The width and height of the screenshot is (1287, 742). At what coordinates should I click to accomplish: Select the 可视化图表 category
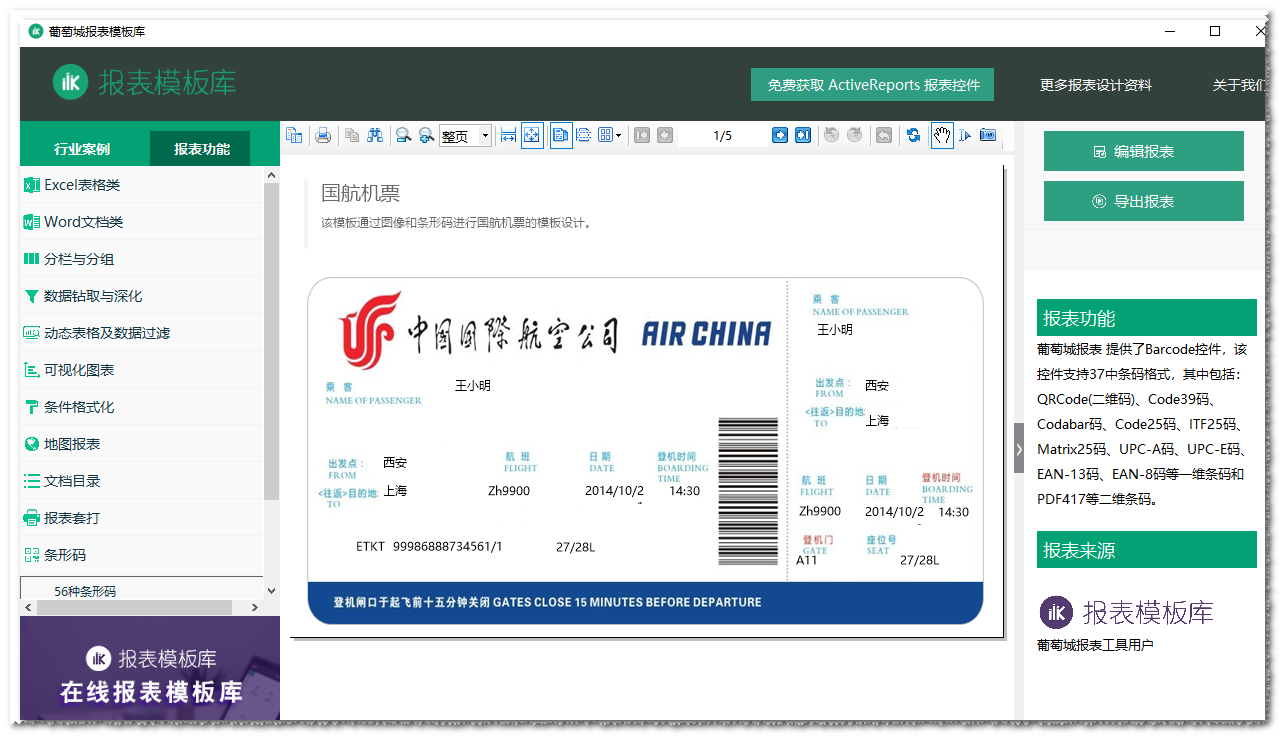click(142, 370)
